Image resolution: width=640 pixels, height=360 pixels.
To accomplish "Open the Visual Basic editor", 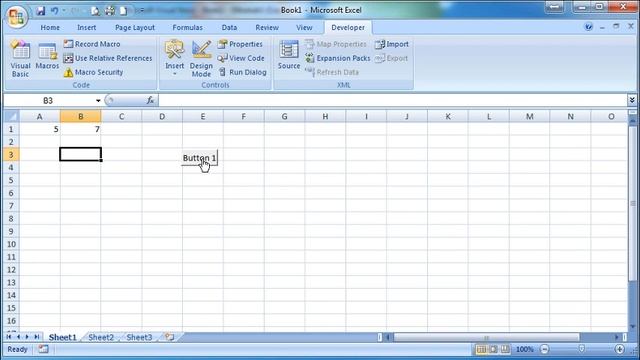I will pos(20,58).
